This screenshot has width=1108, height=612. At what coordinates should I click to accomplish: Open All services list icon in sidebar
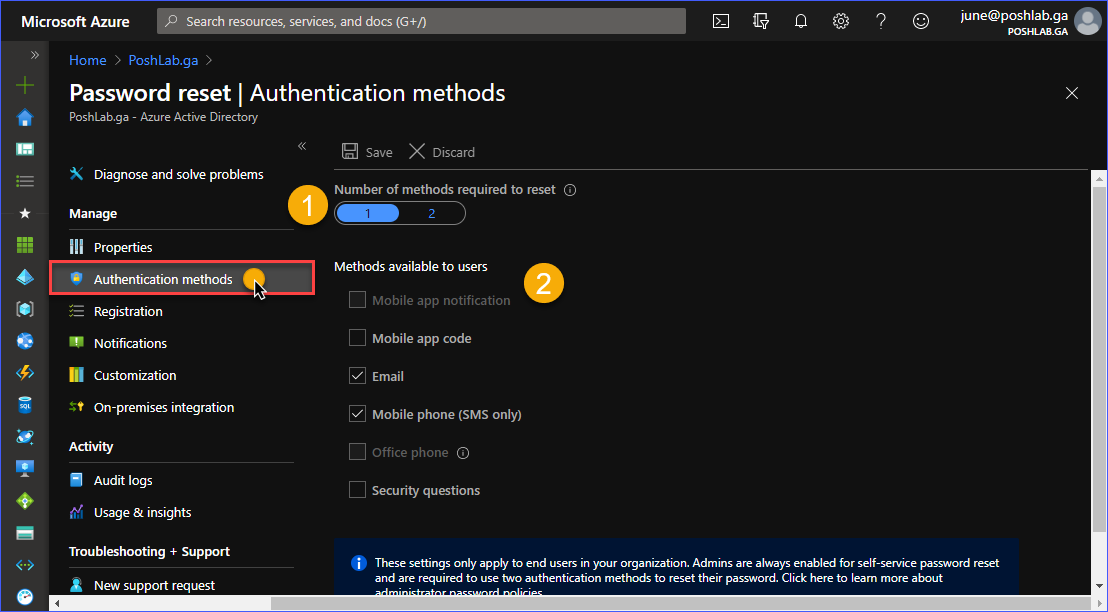25,182
